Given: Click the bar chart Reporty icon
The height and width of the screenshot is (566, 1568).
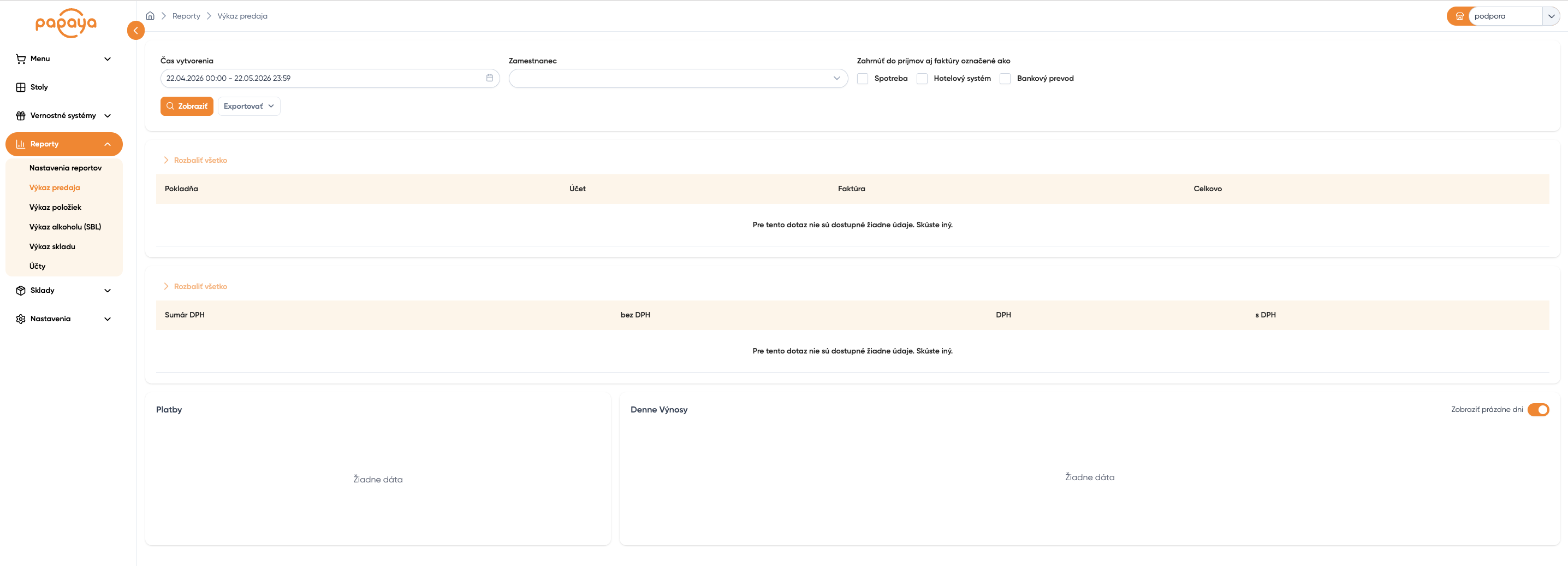Looking at the screenshot, I should click(21, 144).
